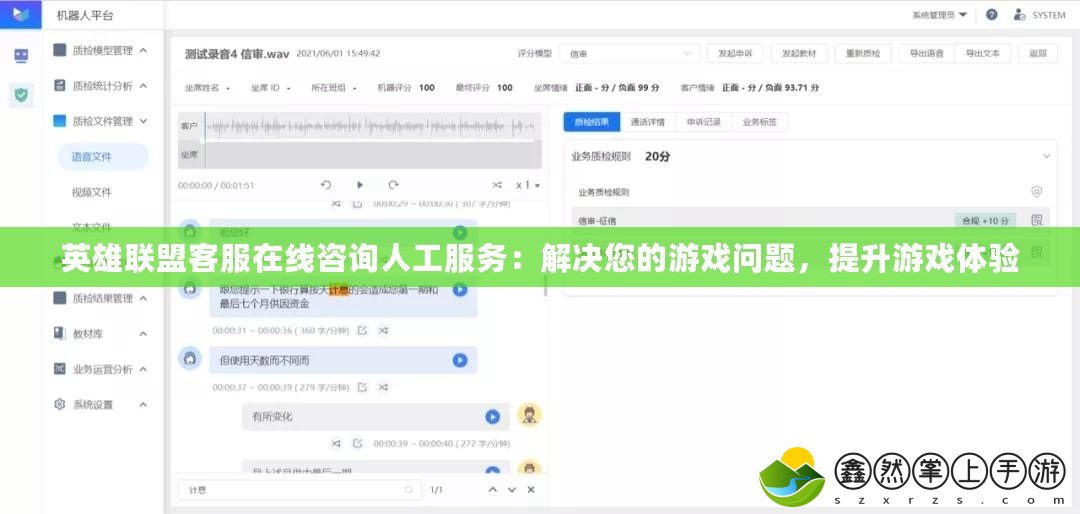Image resolution: width=1080 pixels, height=514 pixels.
Task: Open the 系统管理员 account dropdown
Action: [939, 14]
